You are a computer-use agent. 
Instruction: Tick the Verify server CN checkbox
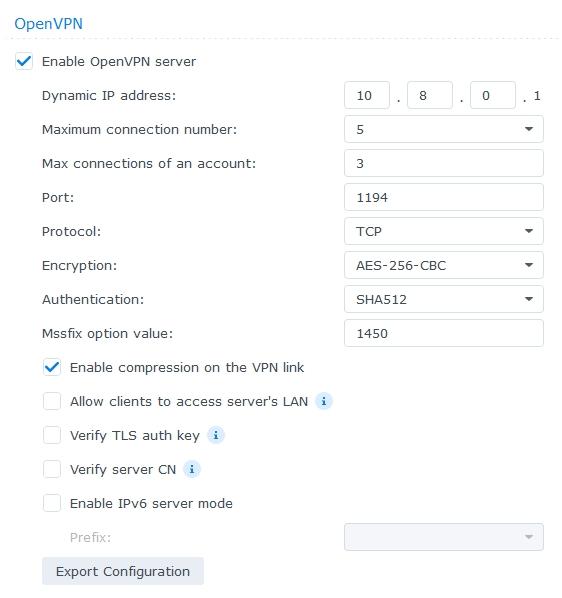(51, 469)
